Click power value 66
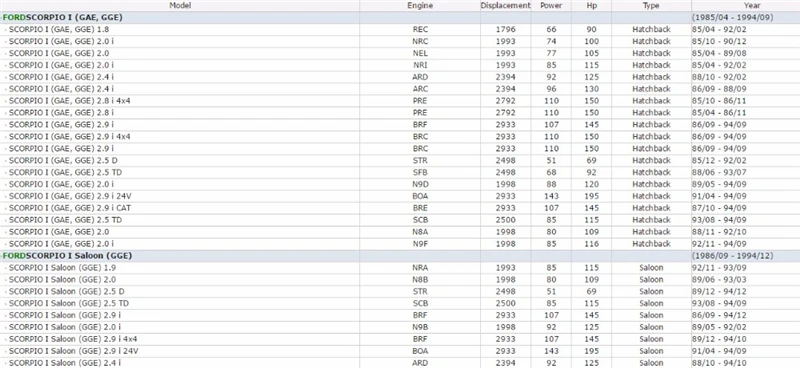This screenshot has width=800, height=368. pos(551,30)
